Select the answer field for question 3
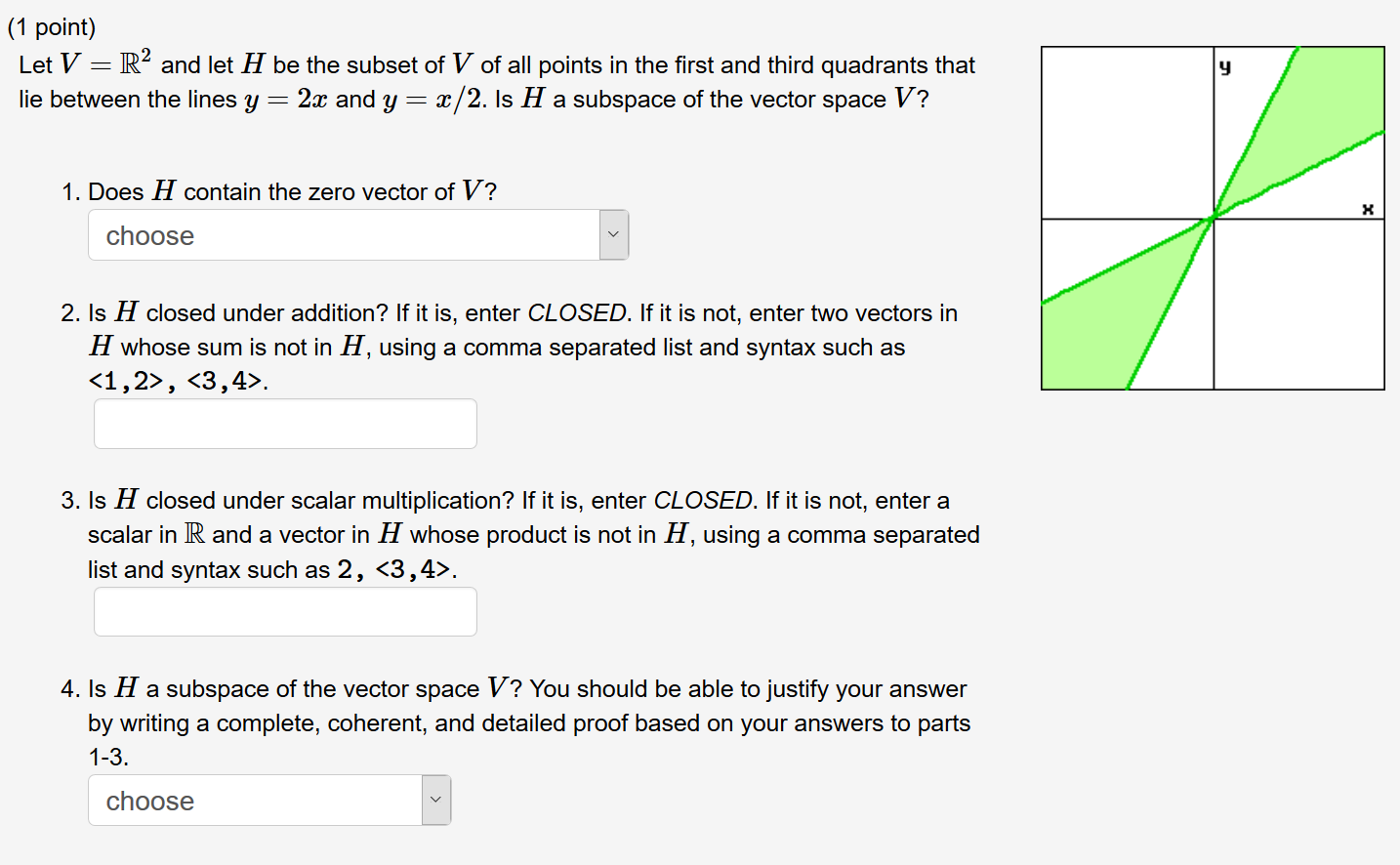This screenshot has width=1400, height=865. 284,611
